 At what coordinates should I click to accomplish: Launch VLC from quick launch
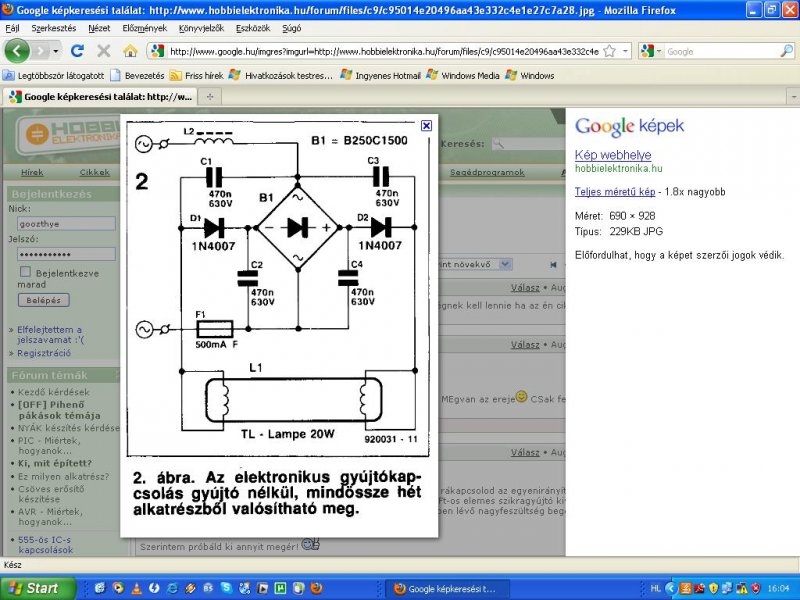[x=136, y=588]
